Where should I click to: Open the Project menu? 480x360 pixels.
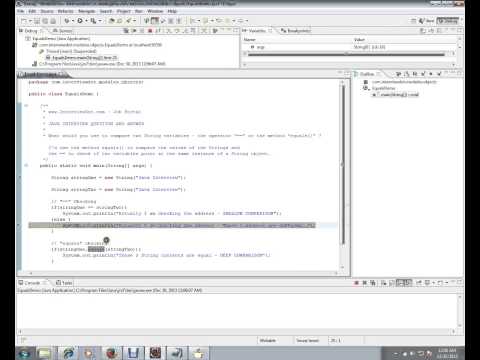click(124, 11)
